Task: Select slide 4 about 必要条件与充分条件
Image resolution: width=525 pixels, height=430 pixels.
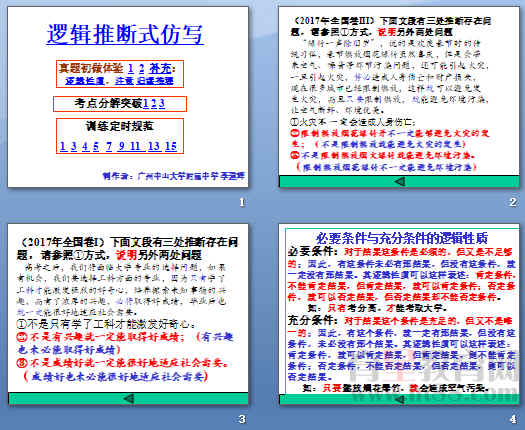Action: (399, 314)
